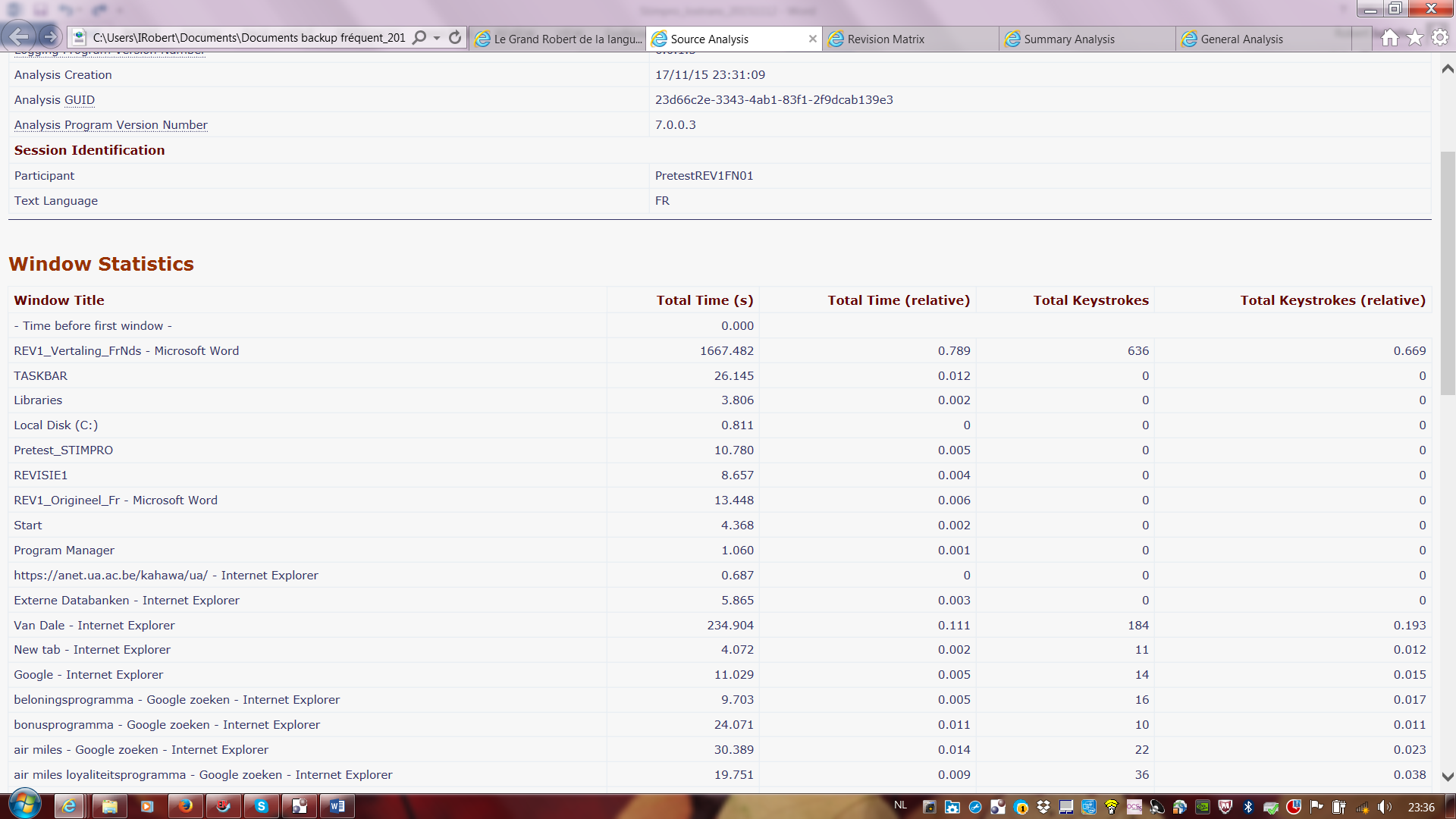Expand the address bar dropdown arrow
Image resolution: width=1456 pixels, height=819 pixels.
coord(437,38)
